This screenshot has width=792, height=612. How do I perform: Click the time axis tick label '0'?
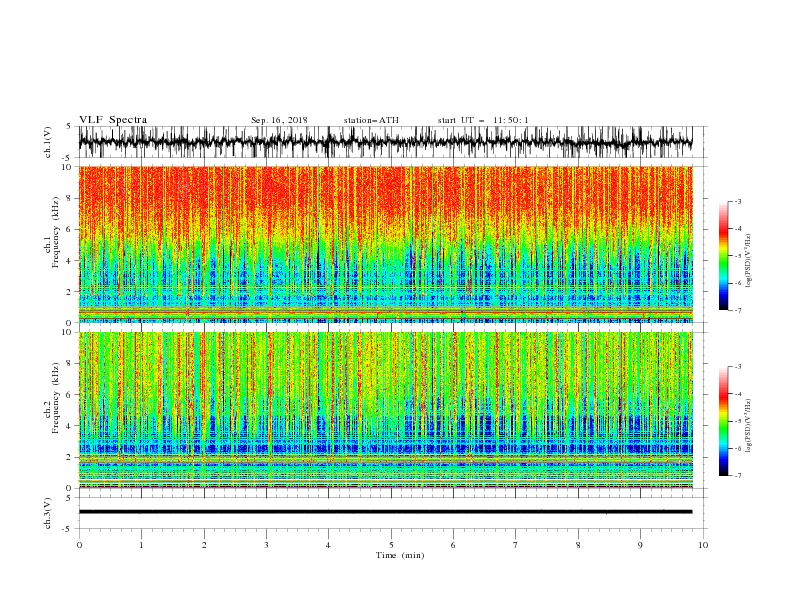tap(79, 545)
